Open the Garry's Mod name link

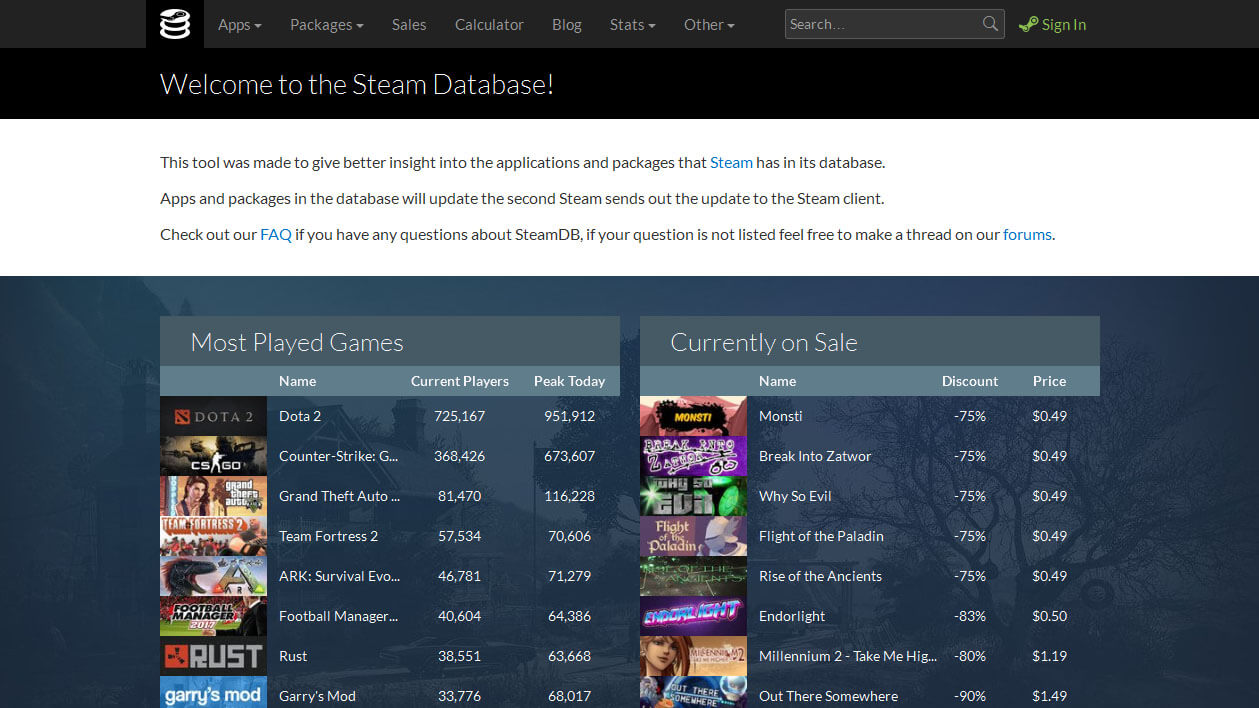pos(317,696)
